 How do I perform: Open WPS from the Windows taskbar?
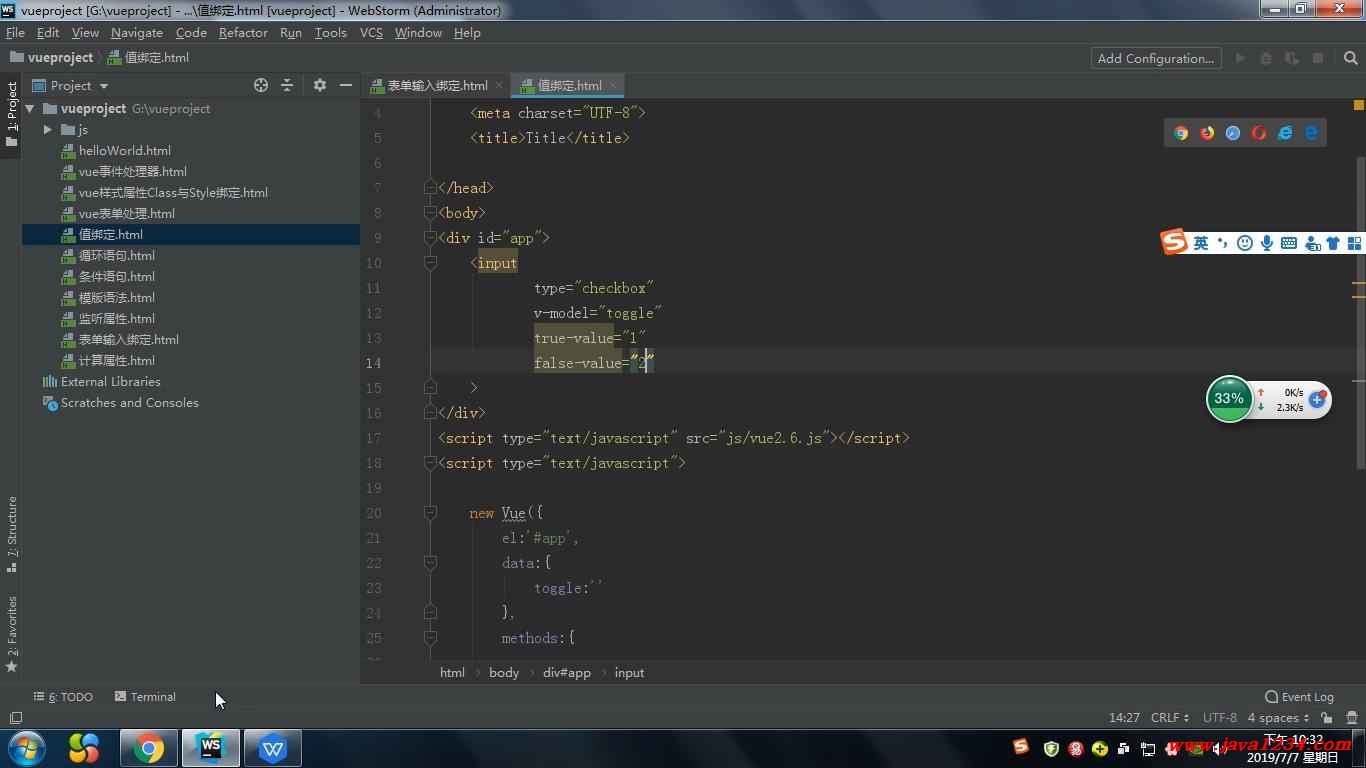(x=272, y=748)
